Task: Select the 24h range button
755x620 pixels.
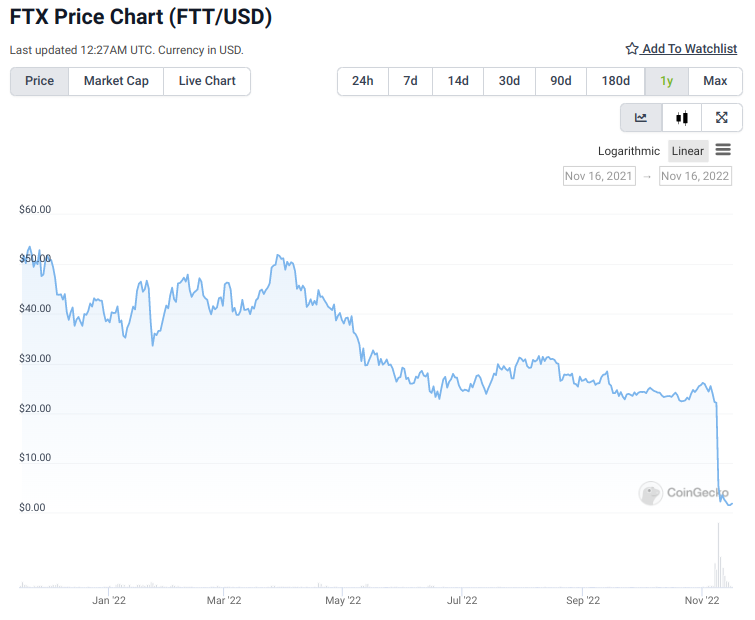Action: click(x=363, y=81)
